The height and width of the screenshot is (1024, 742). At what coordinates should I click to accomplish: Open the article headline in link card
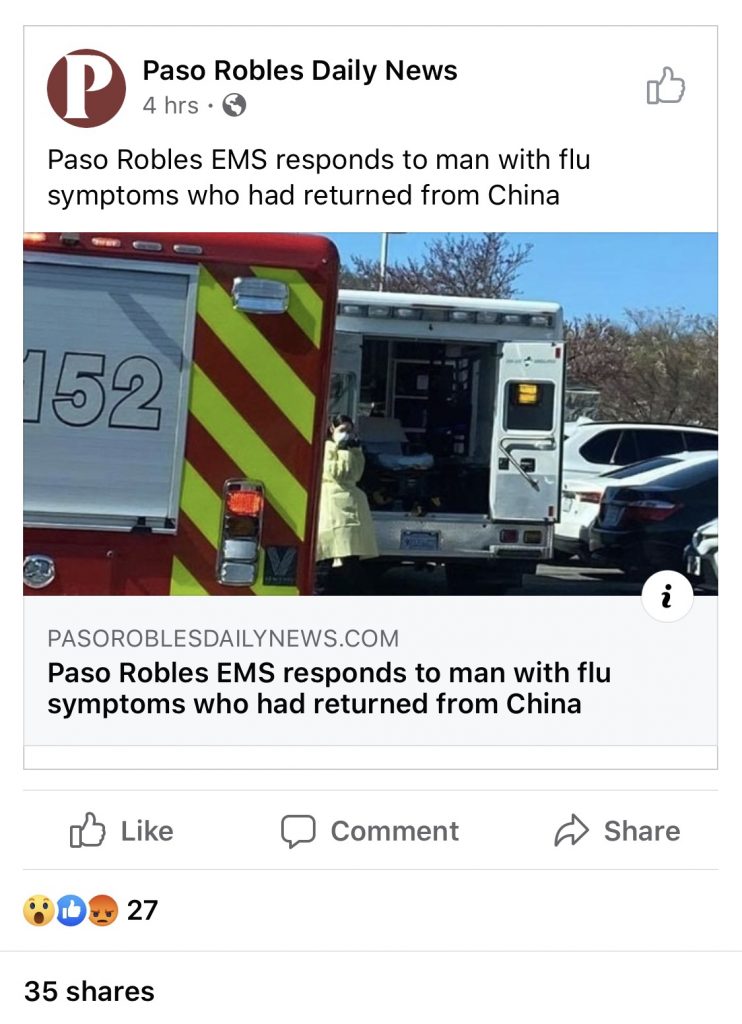tap(329, 688)
